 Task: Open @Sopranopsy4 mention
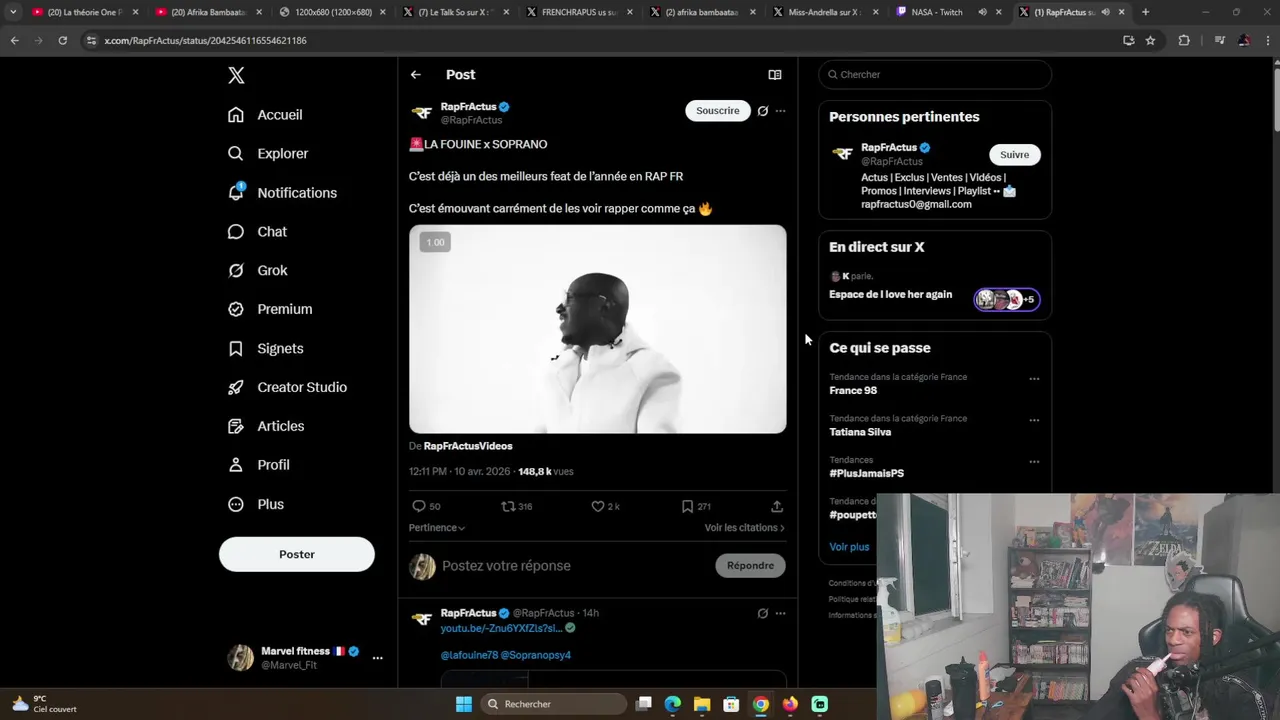(536, 655)
